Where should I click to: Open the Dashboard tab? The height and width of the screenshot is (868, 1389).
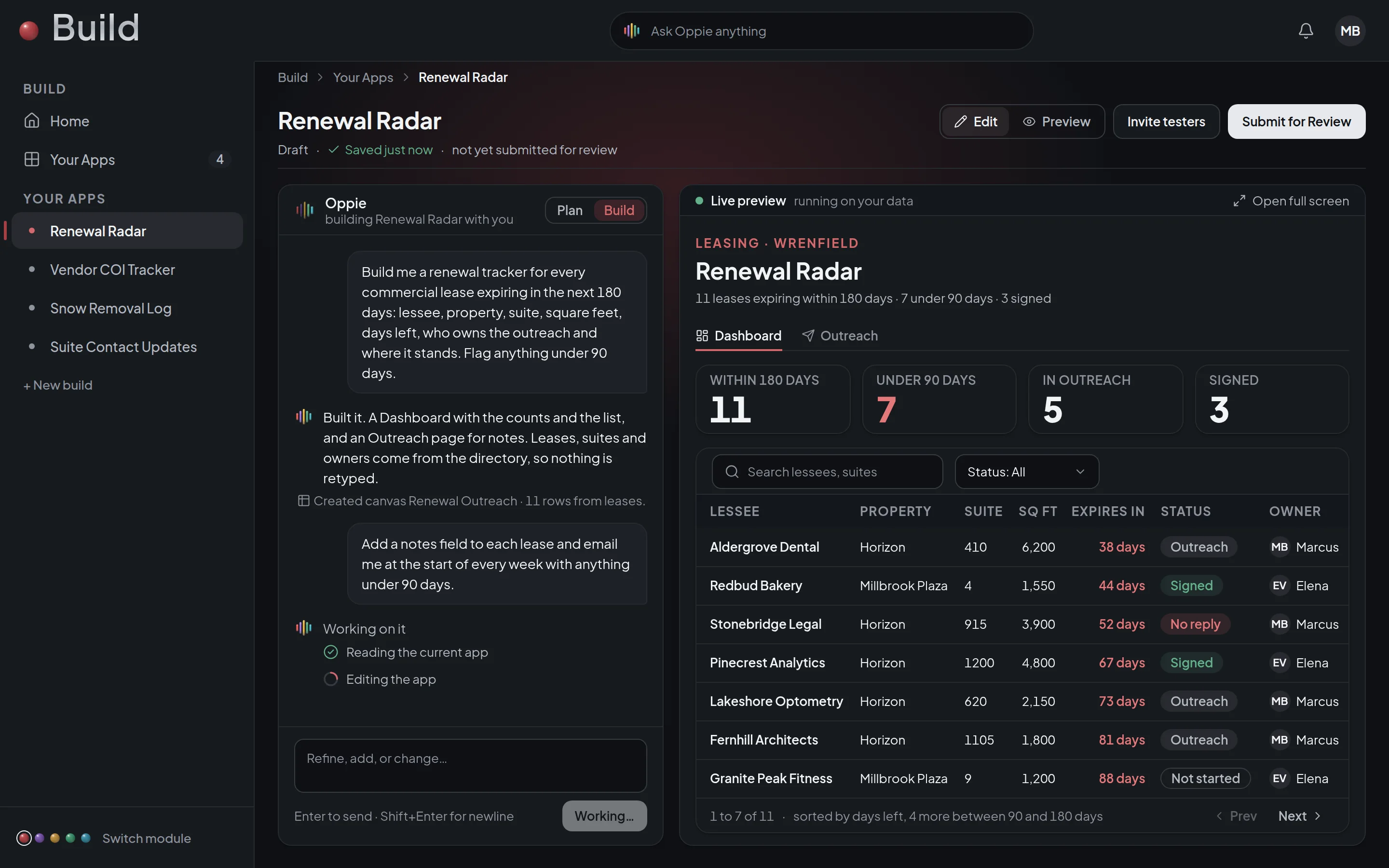pyautogui.click(x=739, y=336)
